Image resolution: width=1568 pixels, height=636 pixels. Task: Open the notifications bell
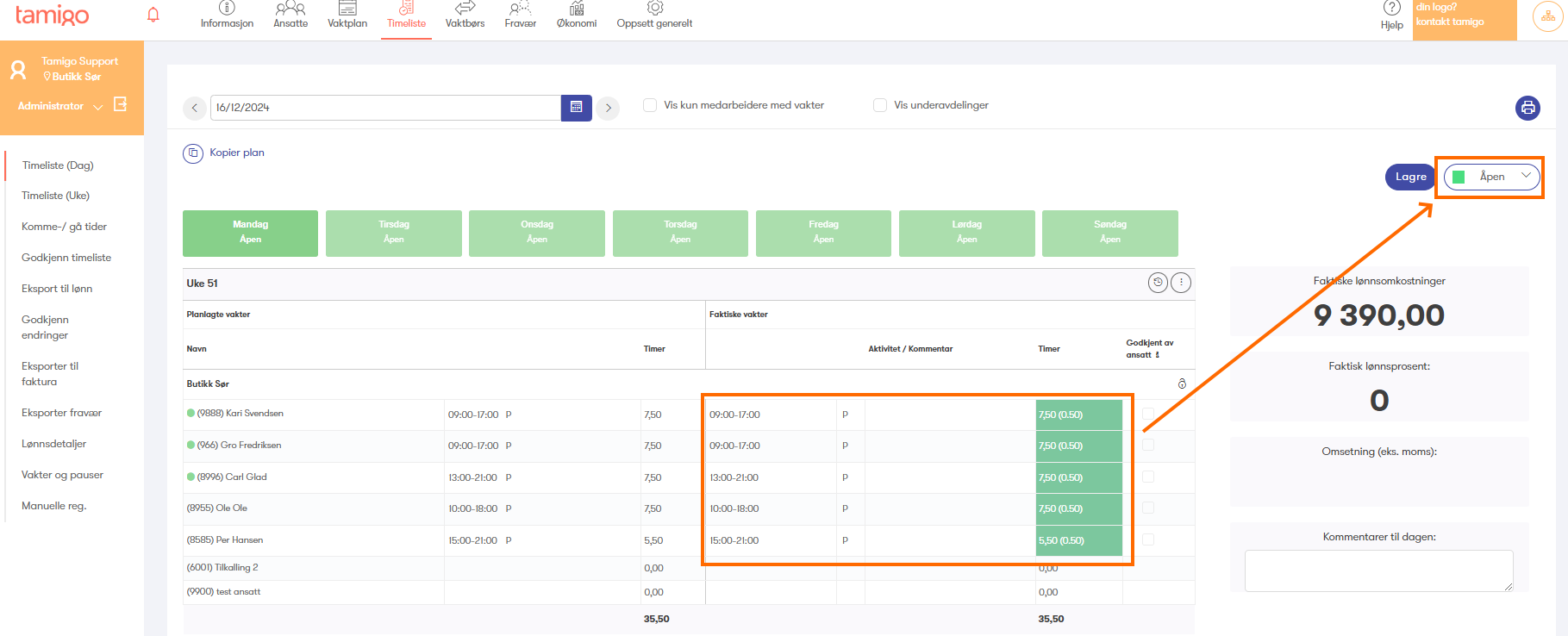click(x=153, y=15)
